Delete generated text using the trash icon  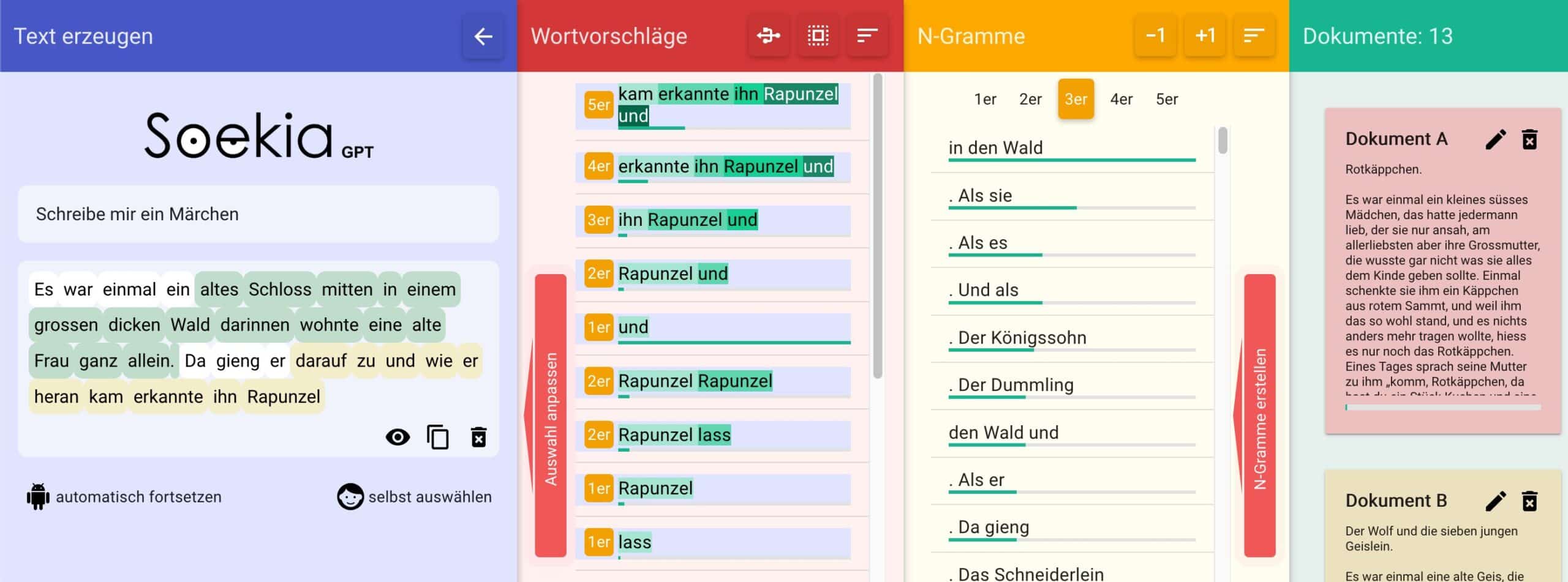pyautogui.click(x=478, y=437)
